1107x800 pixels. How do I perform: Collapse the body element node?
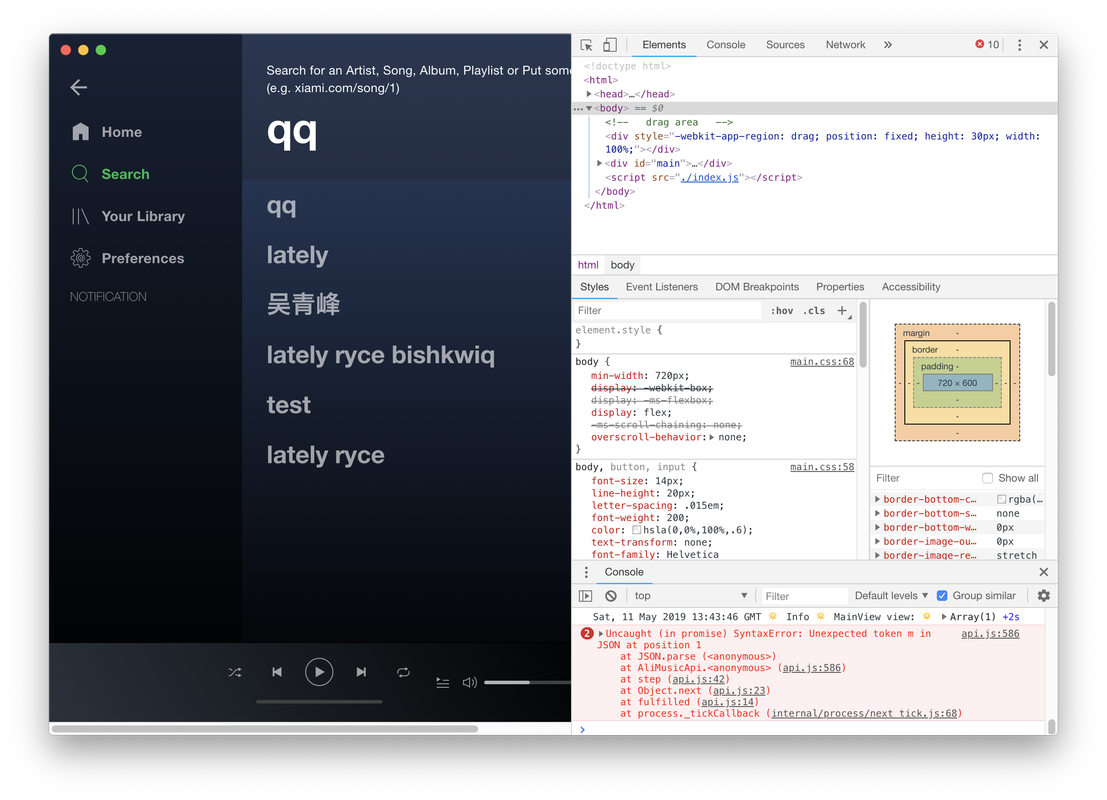[589, 108]
